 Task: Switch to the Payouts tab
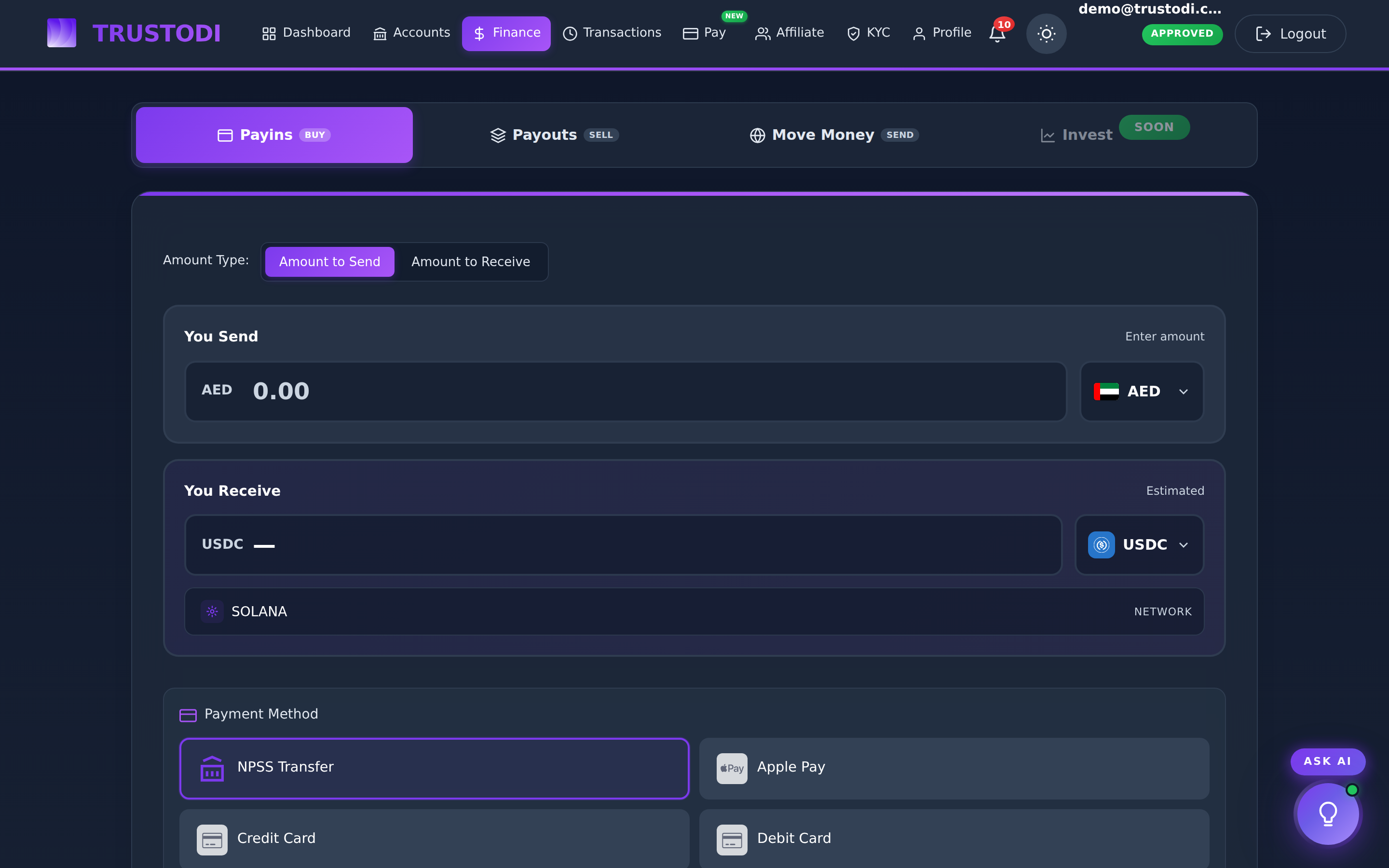coord(555,135)
